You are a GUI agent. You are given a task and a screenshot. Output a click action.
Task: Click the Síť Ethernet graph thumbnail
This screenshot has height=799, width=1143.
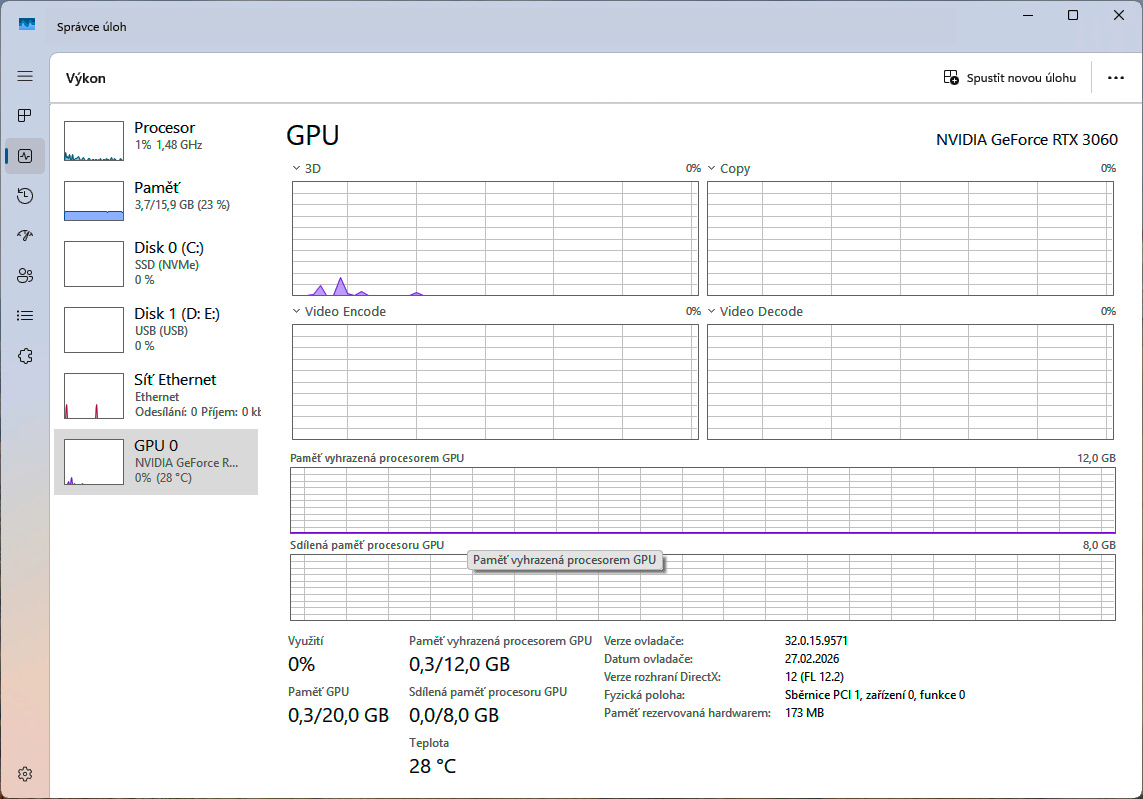(x=93, y=396)
